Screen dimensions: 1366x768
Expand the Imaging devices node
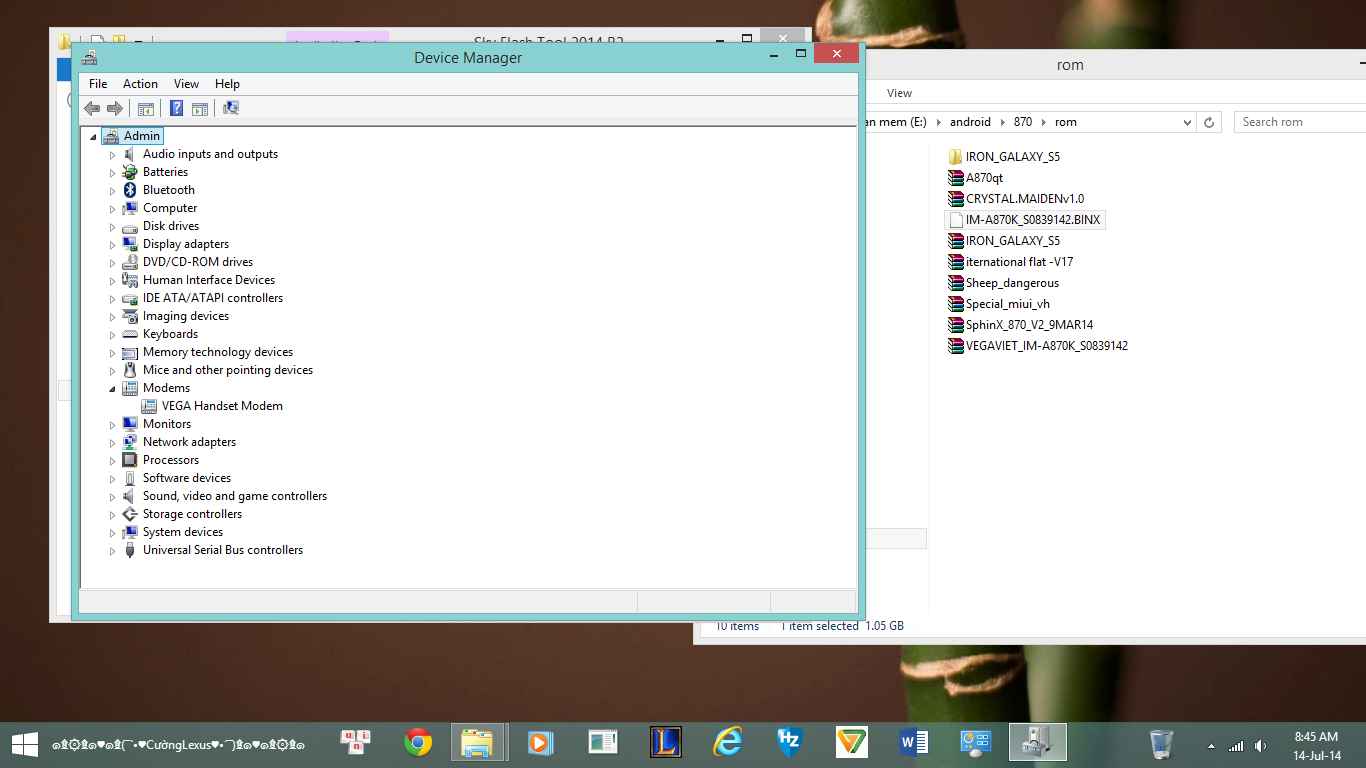point(112,317)
